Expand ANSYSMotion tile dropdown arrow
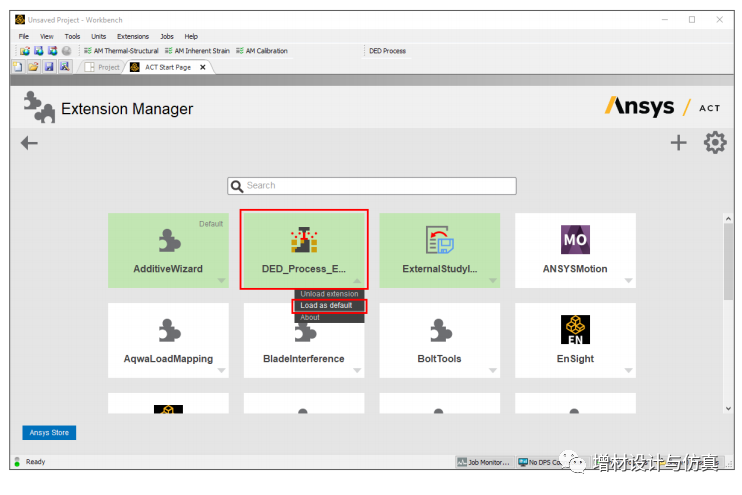The height and width of the screenshot is (495, 742). pyautogui.click(x=628, y=281)
